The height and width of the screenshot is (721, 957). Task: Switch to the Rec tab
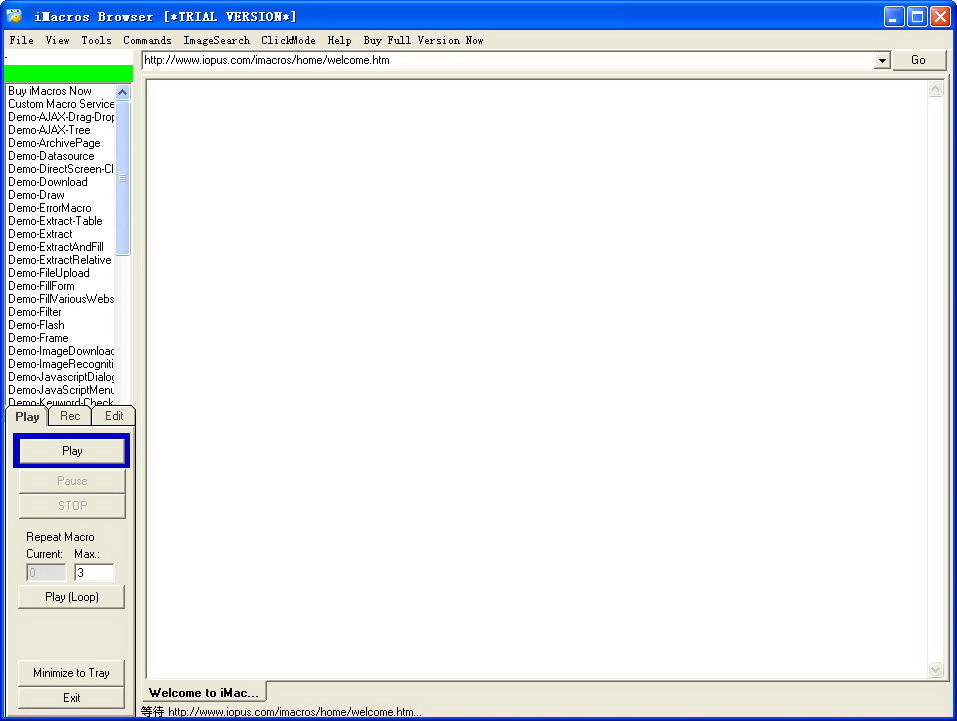pyautogui.click(x=70, y=416)
